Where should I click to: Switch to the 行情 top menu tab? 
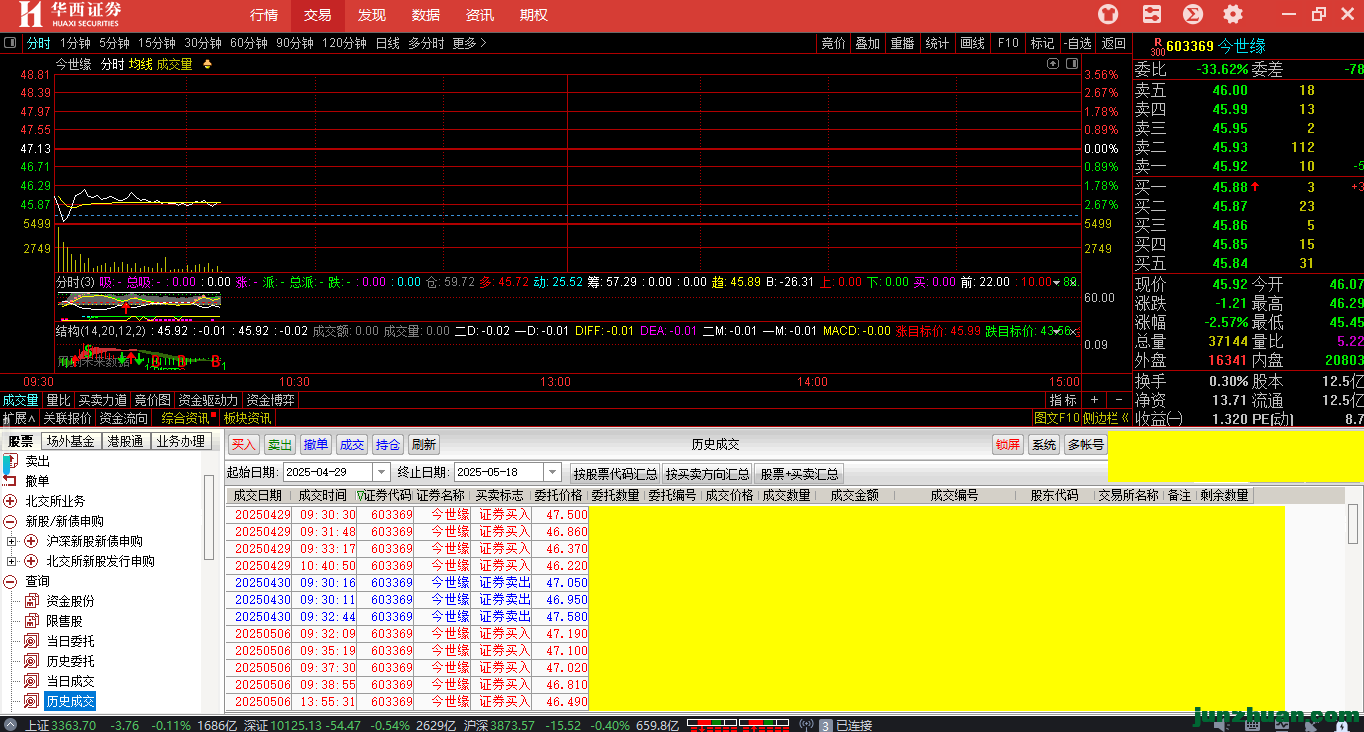click(x=264, y=15)
